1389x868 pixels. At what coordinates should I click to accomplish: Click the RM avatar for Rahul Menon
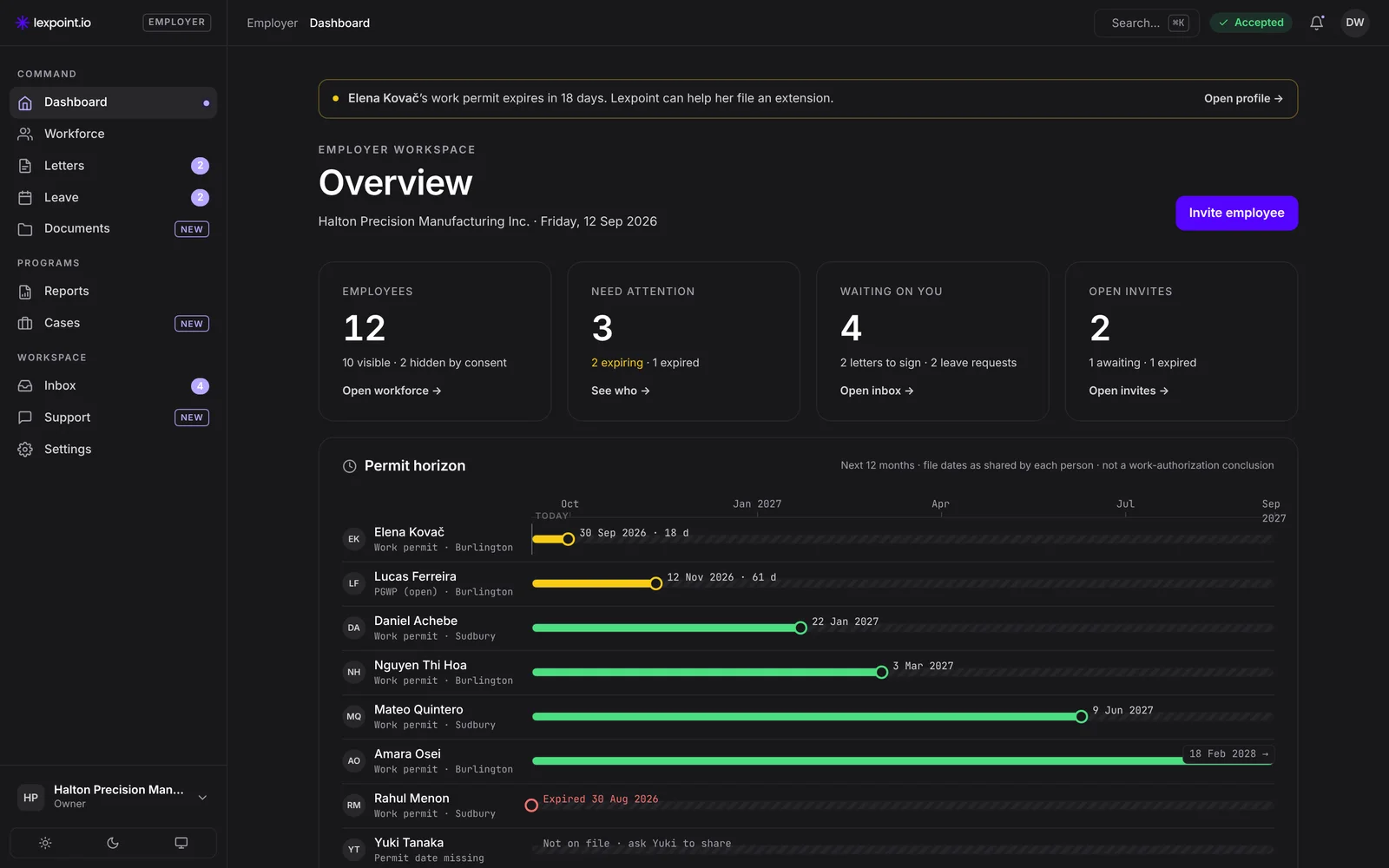[x=354, y=806]
